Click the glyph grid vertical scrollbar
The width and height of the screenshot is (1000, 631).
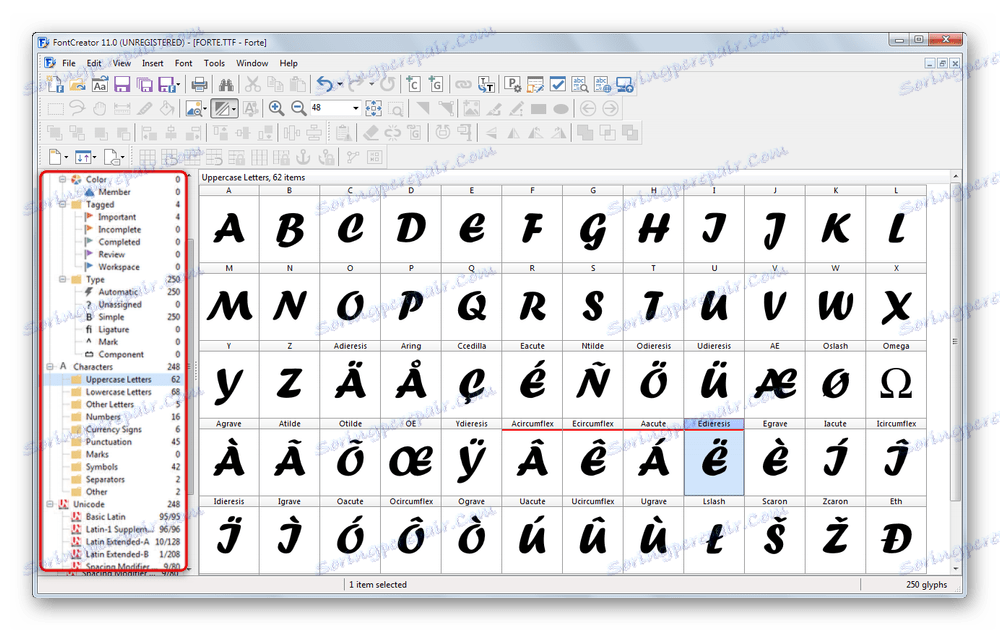coord(955,341)
